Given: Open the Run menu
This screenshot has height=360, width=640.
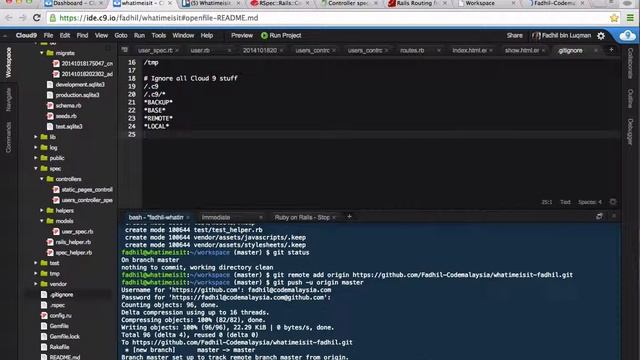Looking at the screenshot, I should 139,36.
